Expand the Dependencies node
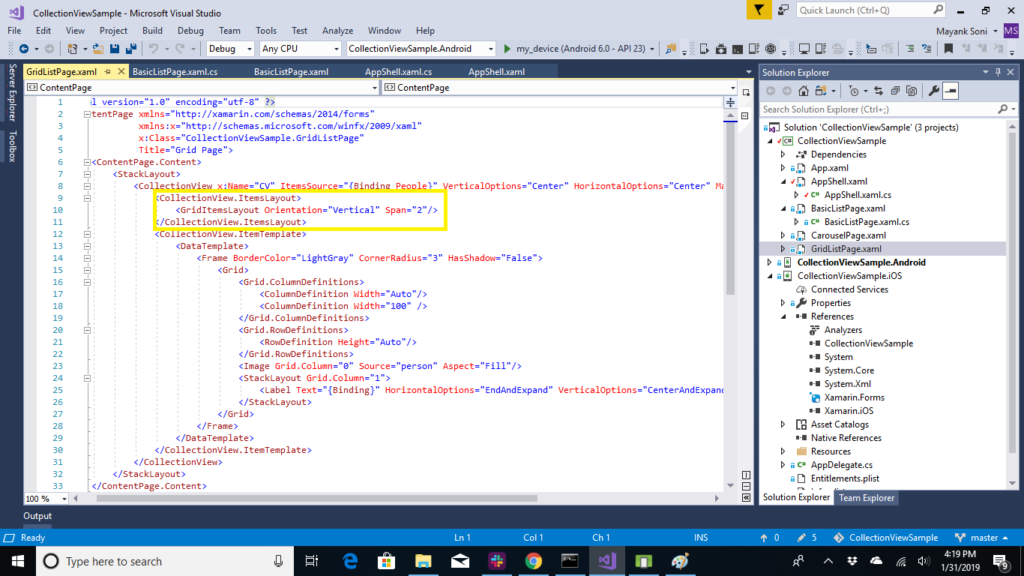The image size is (1024, 576). tap(783, 155)
